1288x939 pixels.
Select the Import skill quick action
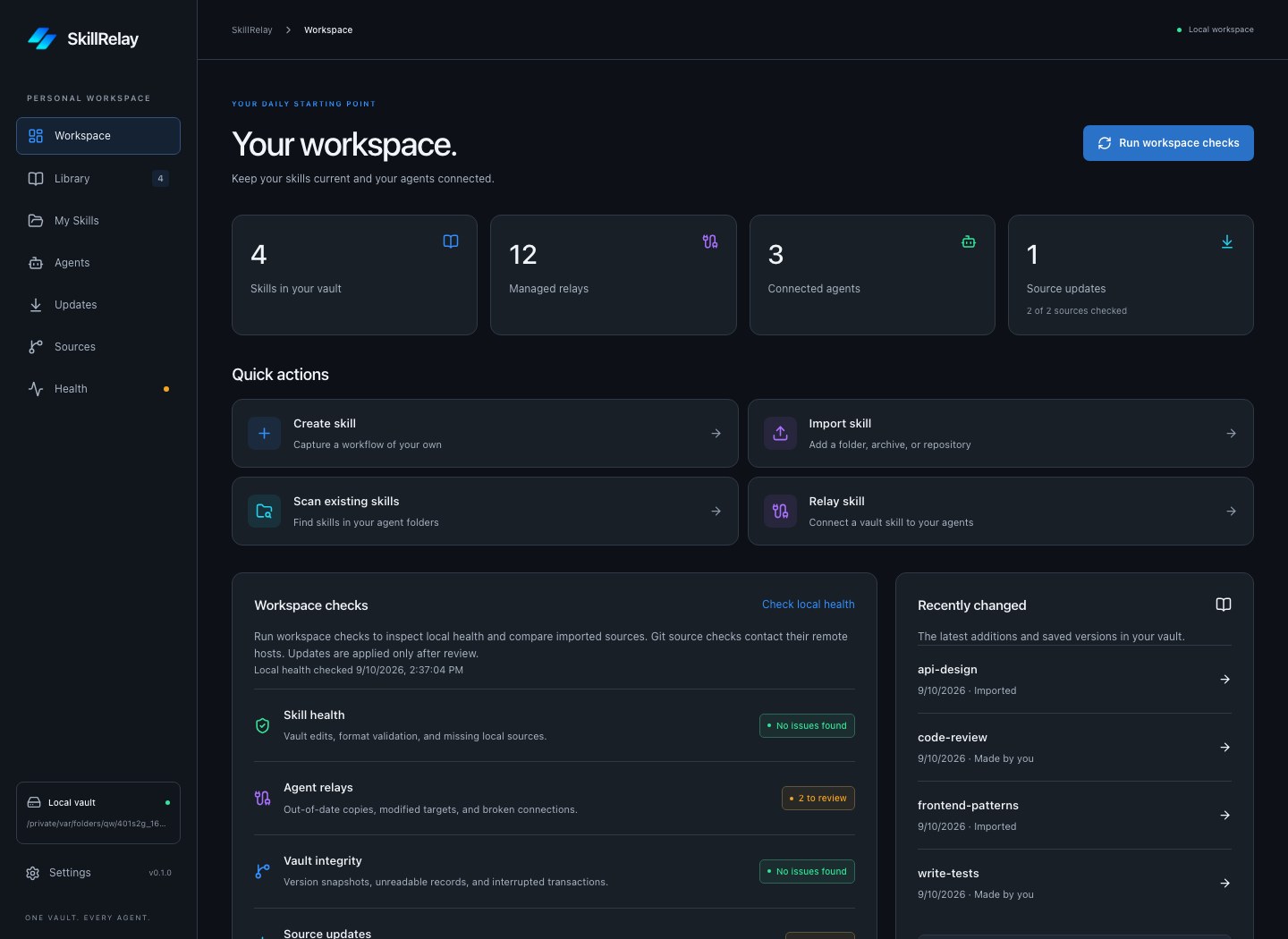point(1000,433)
